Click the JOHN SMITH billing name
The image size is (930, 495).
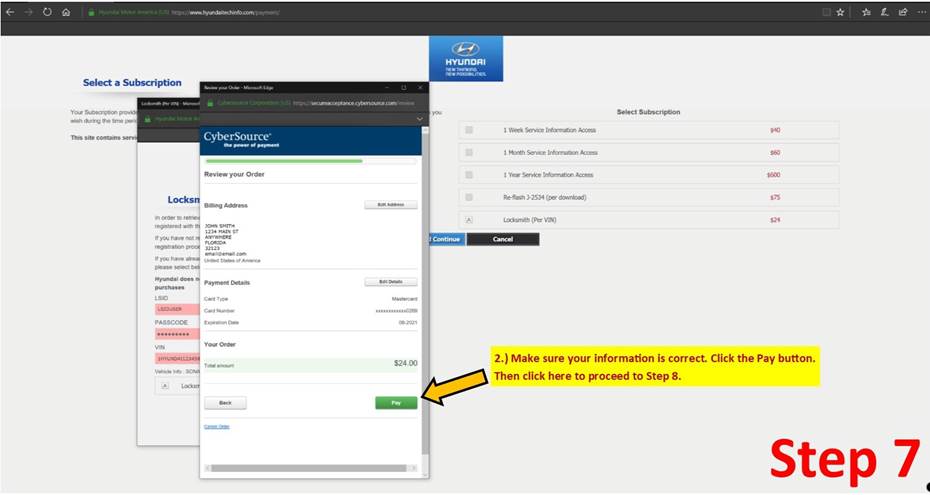click(x=219, y=226)
